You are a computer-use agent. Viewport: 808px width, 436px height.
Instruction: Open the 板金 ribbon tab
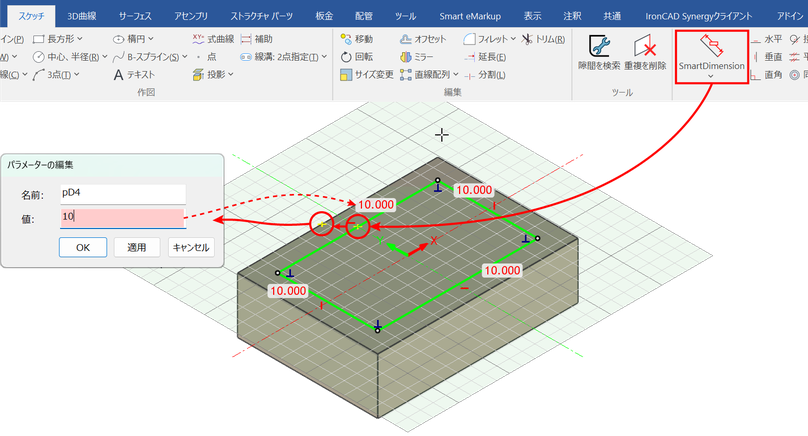(x=324, y=16)
